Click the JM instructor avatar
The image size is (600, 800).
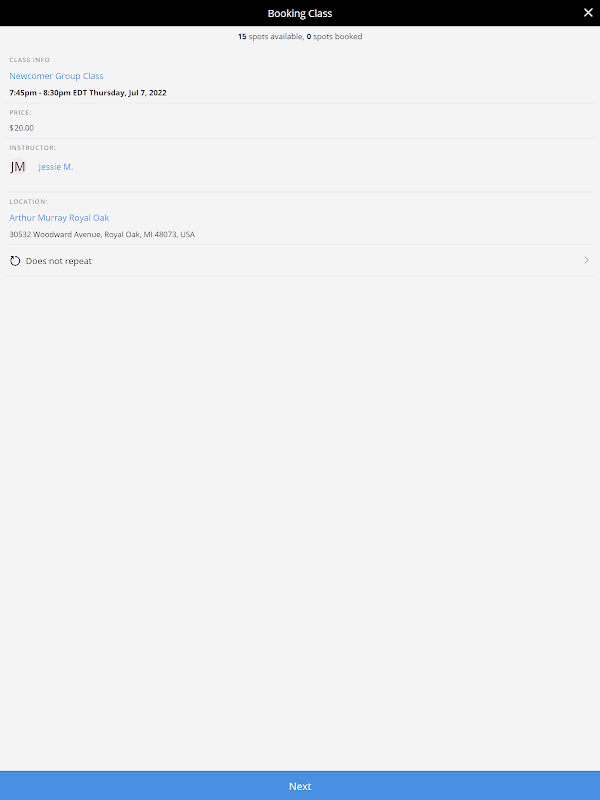point(18,167)
